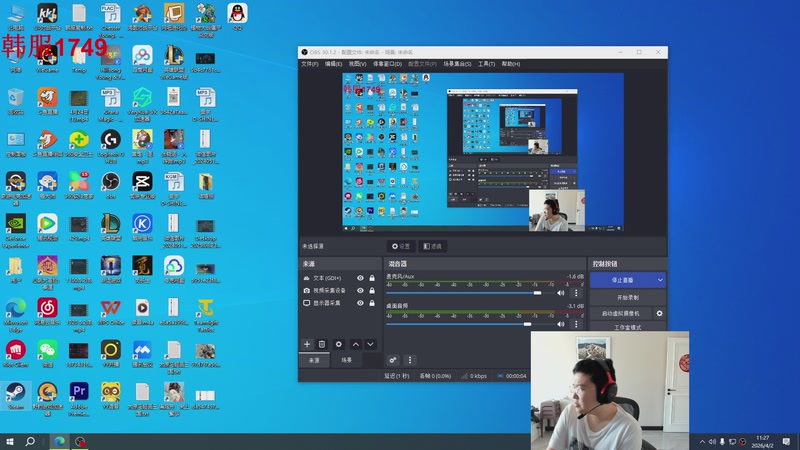Screen dimensions: 800x450
Task: Select the CapCut 剪映 desktop icon
Action: click(142, 185)
